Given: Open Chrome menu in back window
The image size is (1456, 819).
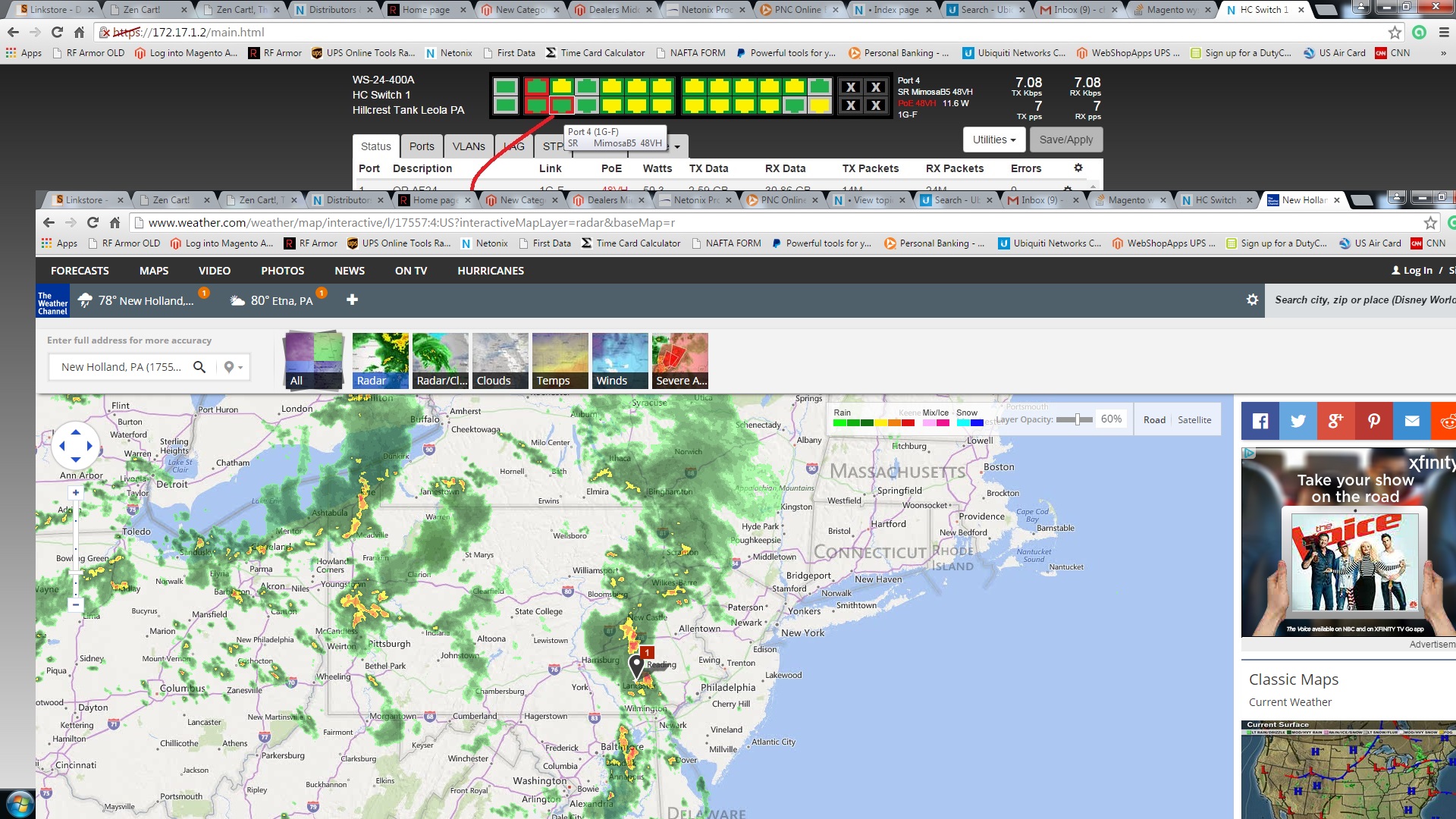Looking at the screenshot, I should tap(1444, 33).
